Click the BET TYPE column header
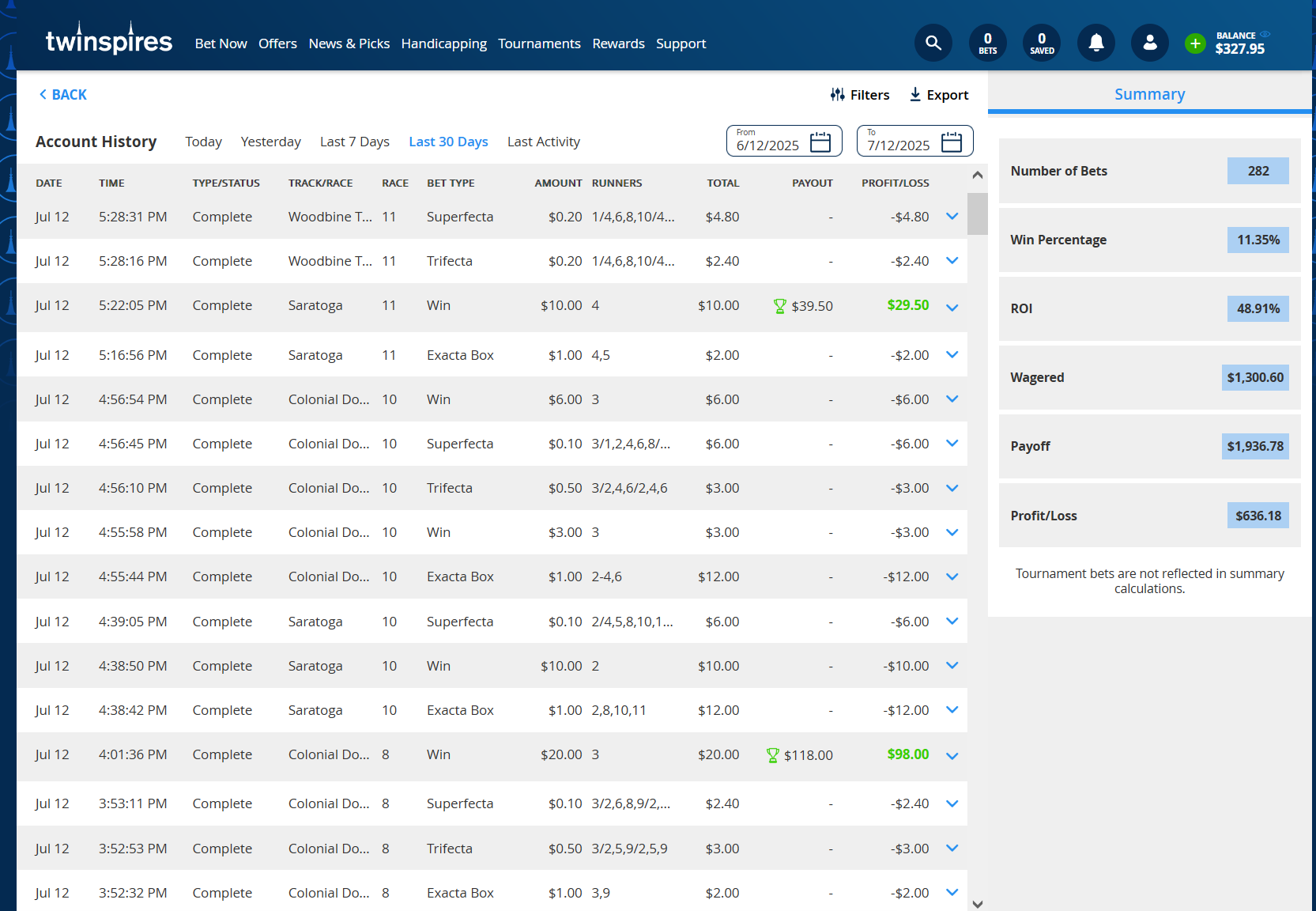The height and width of the screenshot is (911, 1316). (451, 183)
